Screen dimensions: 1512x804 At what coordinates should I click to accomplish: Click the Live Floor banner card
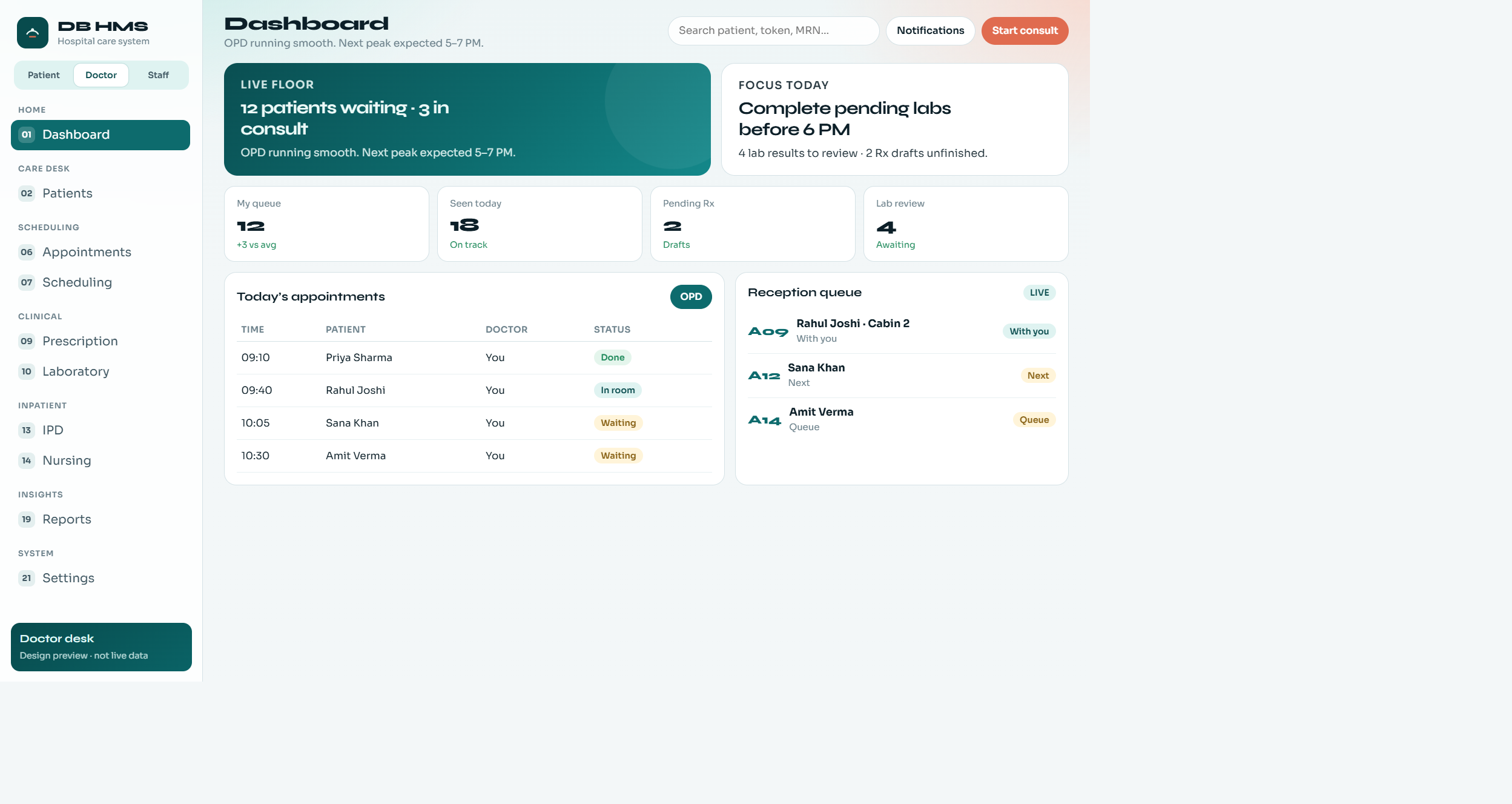point(467,119)
